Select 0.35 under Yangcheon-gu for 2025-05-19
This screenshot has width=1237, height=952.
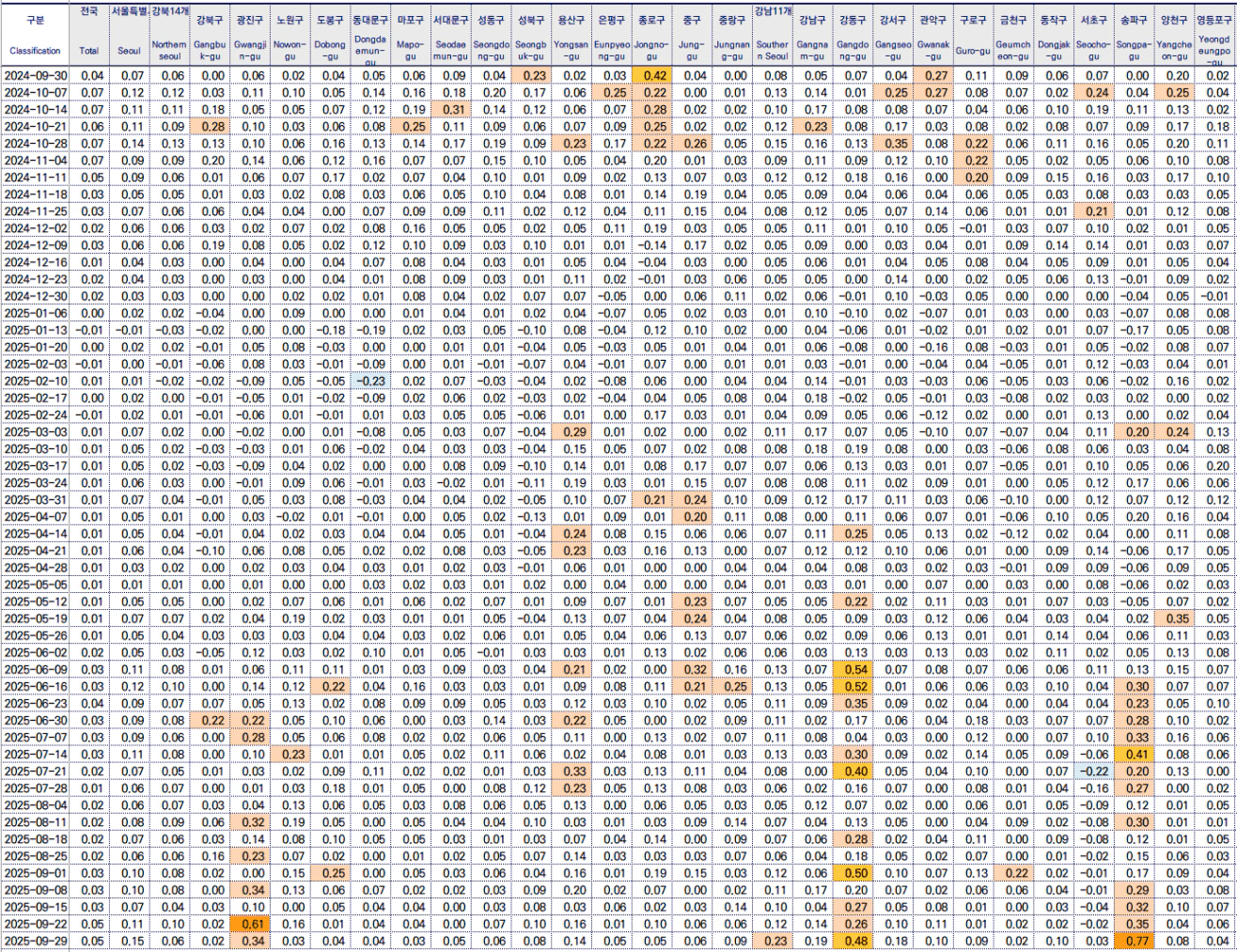pyautogui.click(x=1174, y=618)
